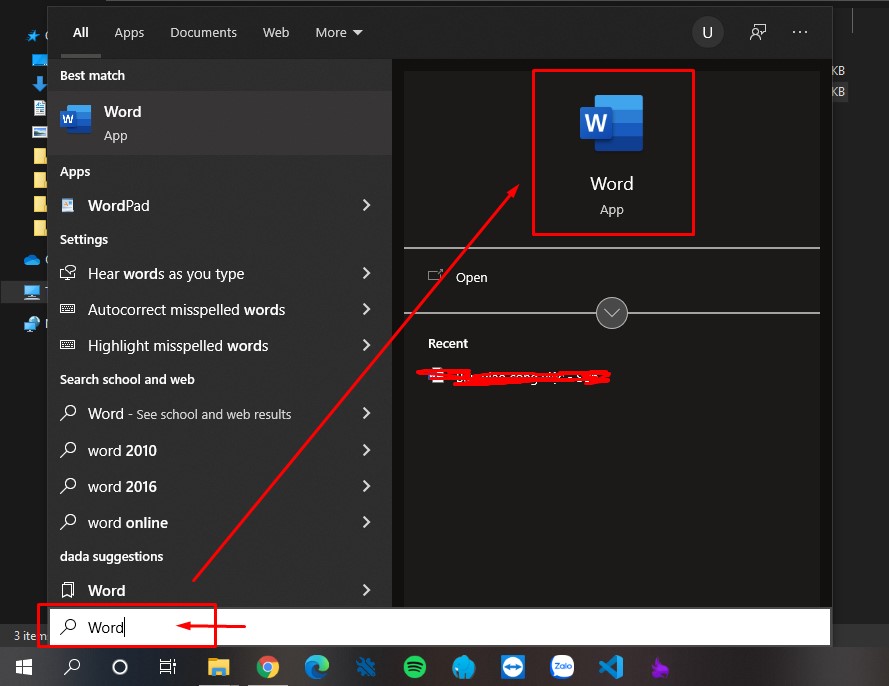The image size is (889, 686).
Task: Click the search text field containing Word
Action: [440, 626]
